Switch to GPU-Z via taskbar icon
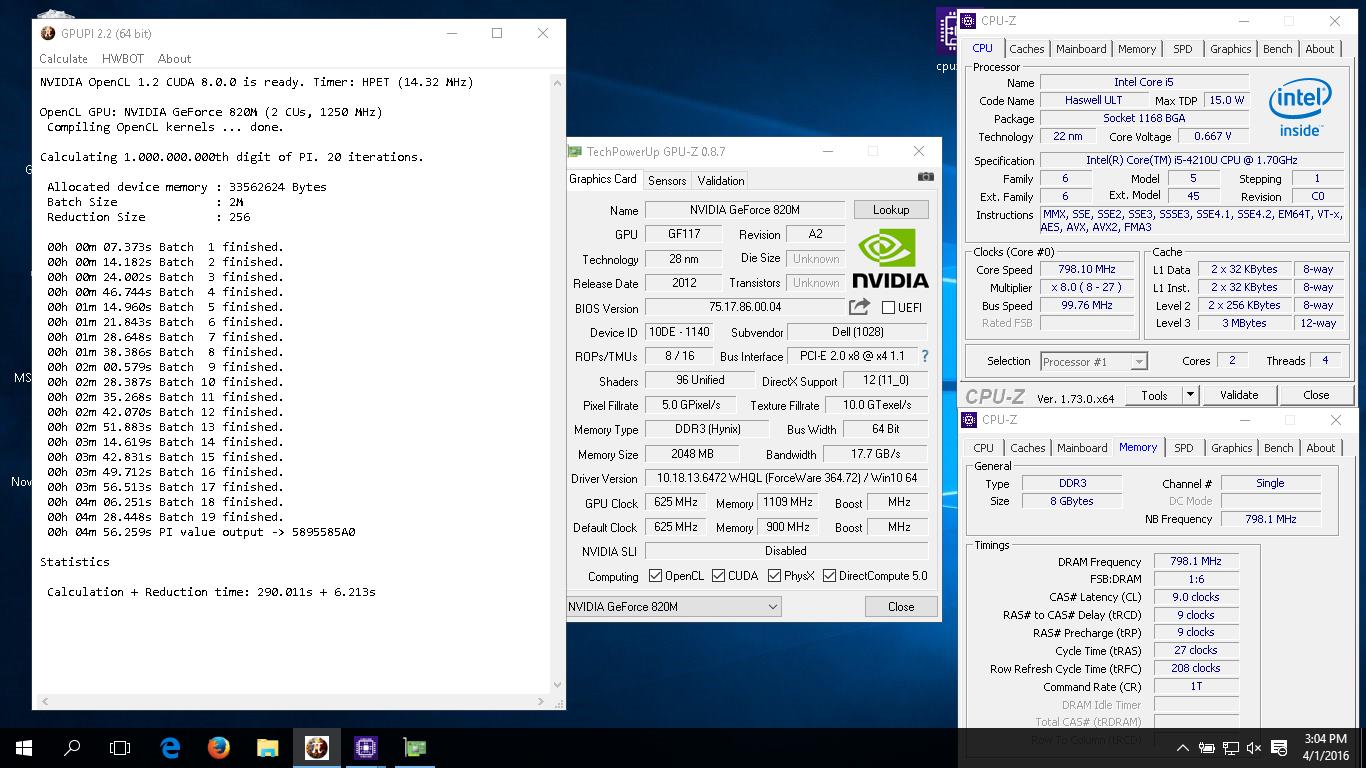 pos(414,748)
